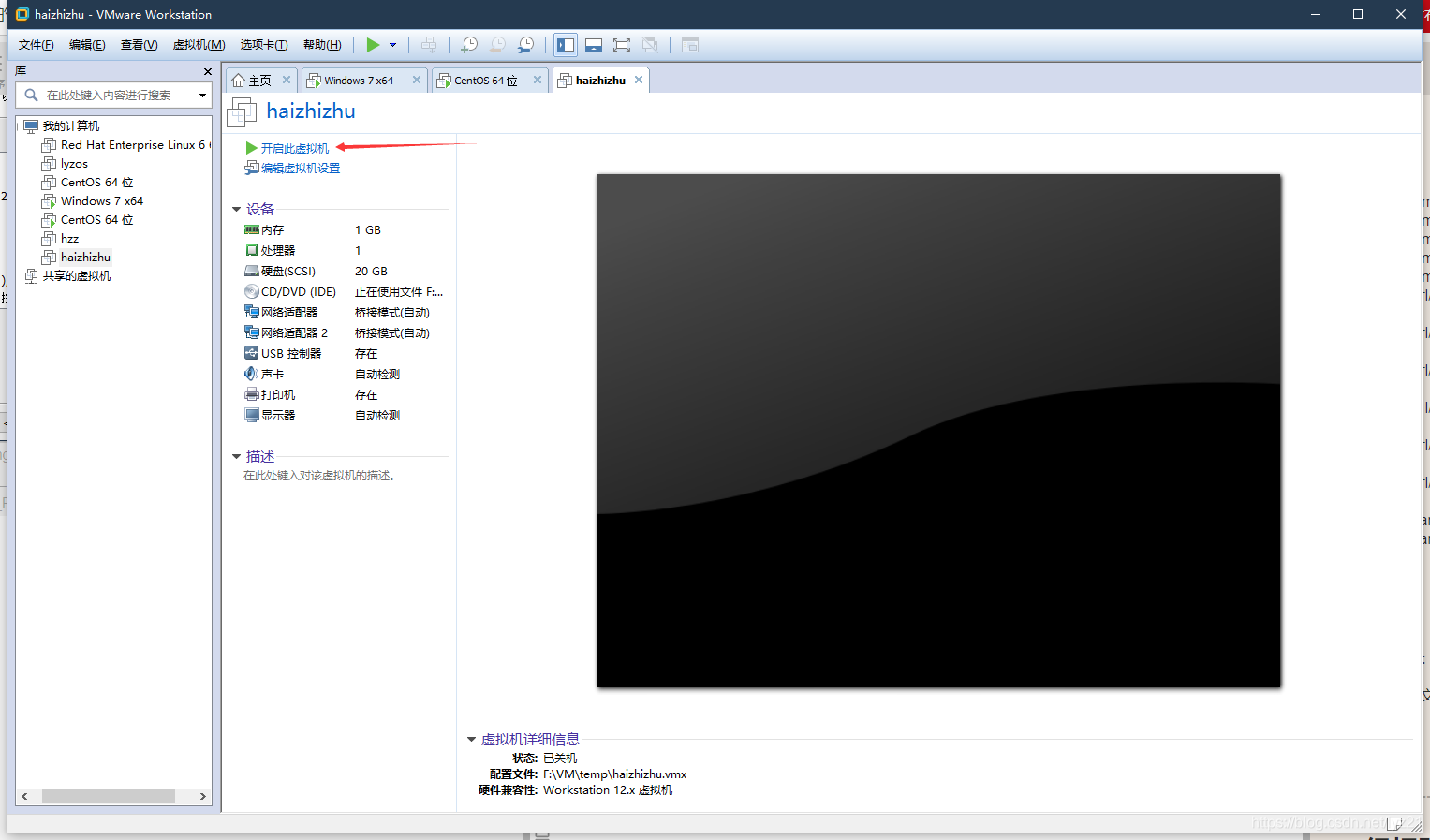Click the Unity mode toolbar icon
The image size is (1430, 840).
coord(650,45)
